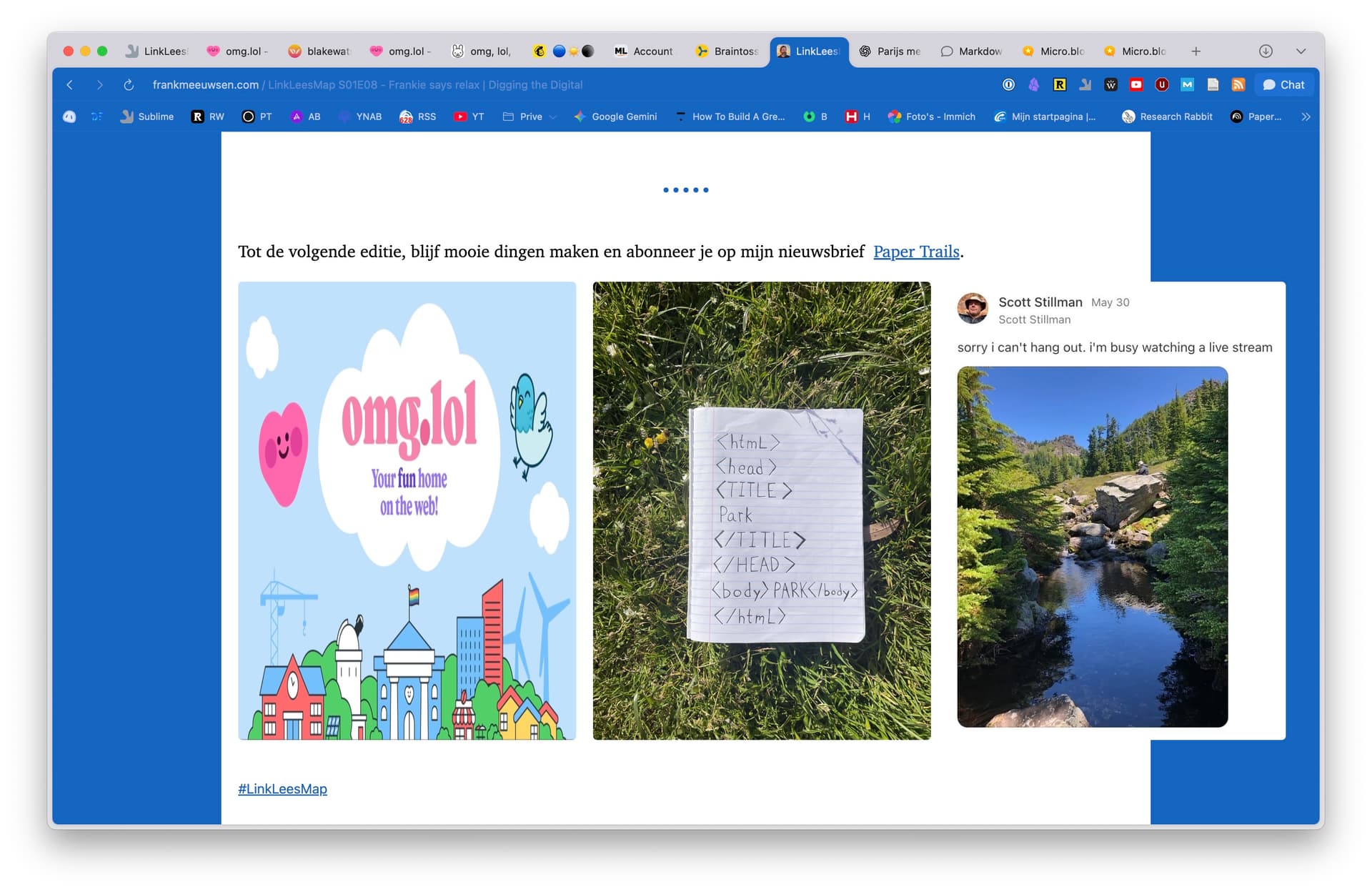The image size is (1372, 892).
Task: Switch to the Markdown tab
Action: pos(972,51)
